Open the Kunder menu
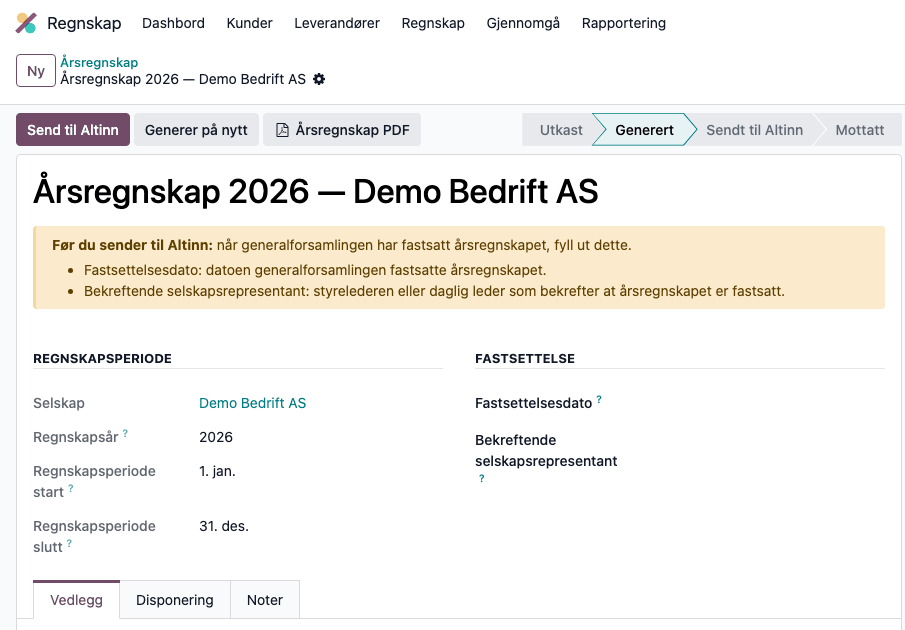 pyautogui.click(x=249, y=23)
